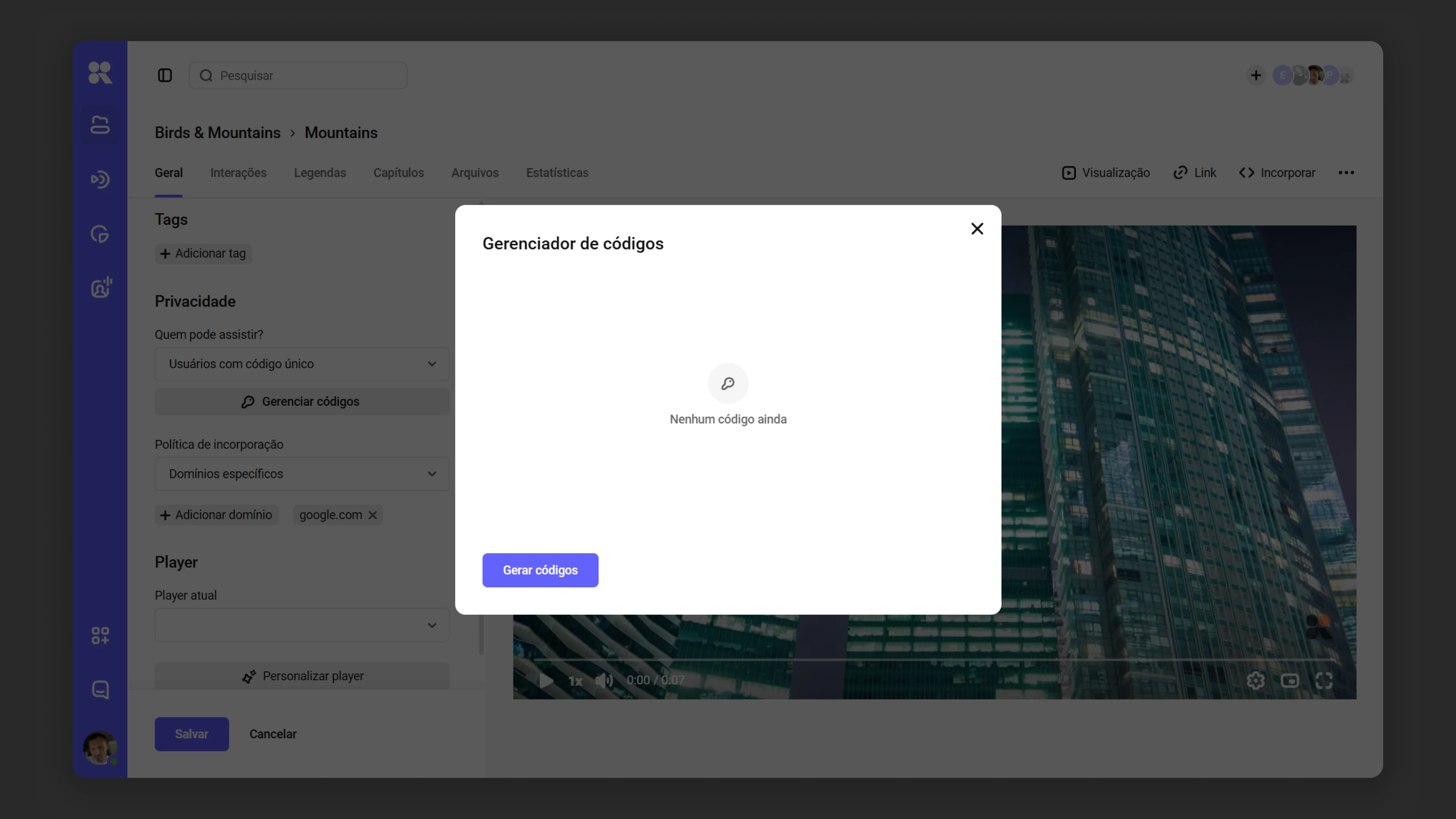The width and height of the screenshot is (1456, 819).
Task: Click the Gerar códigos button
Action: [540, 570]
